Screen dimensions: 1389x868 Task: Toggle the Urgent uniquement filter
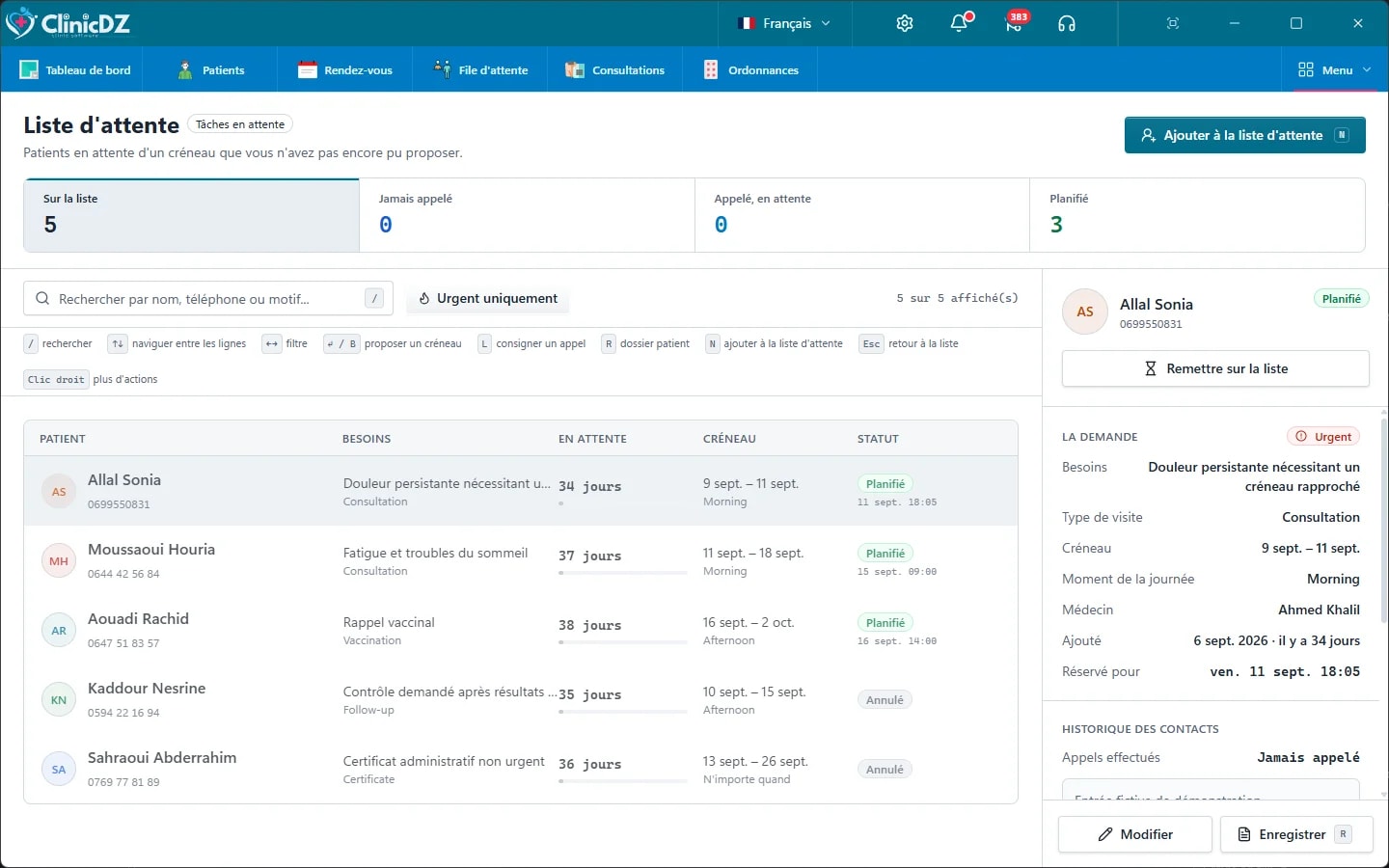click(x=488, y=299)
